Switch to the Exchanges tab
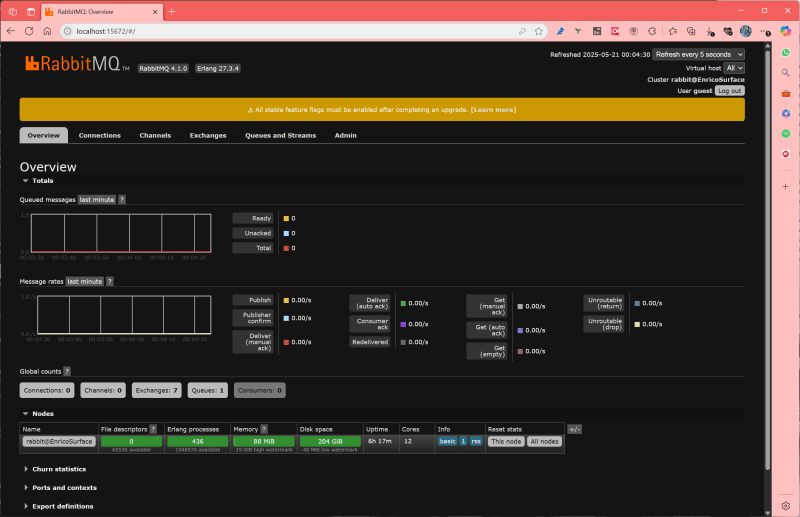The height and width of the screenshot is (517, 800). click(x=208, y=135)
